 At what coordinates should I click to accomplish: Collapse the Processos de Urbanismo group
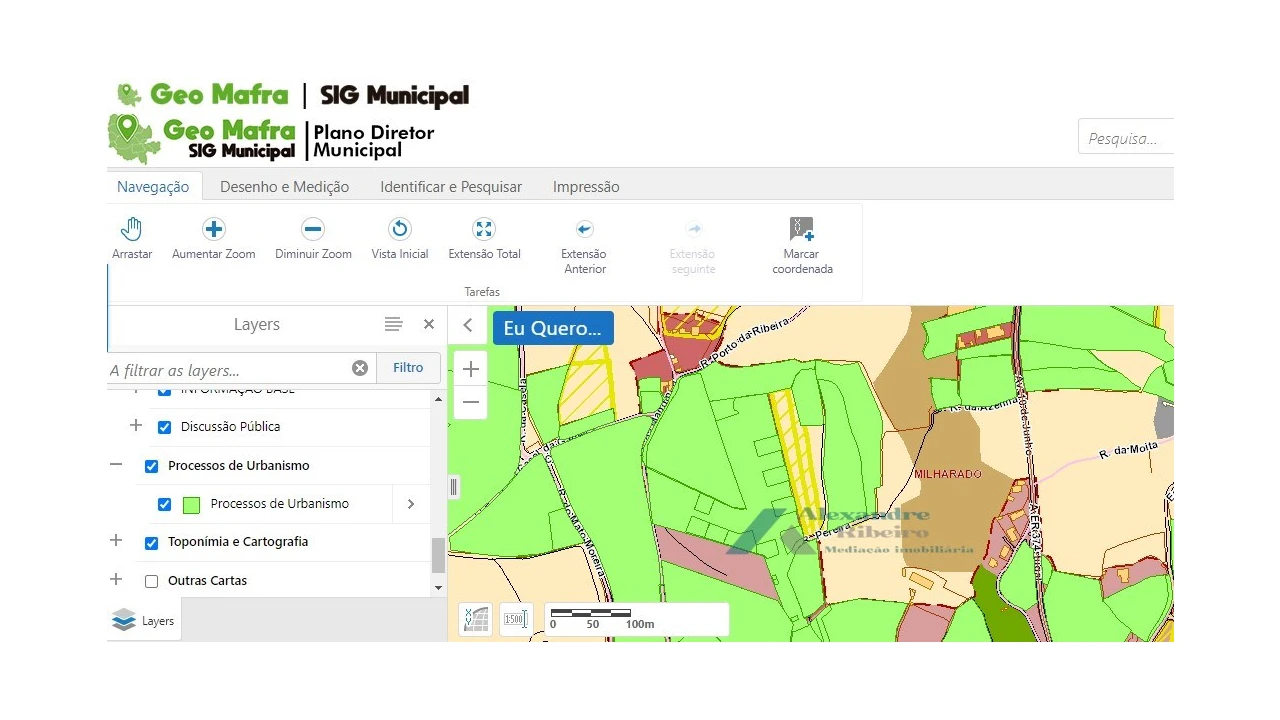pos(116,465)
